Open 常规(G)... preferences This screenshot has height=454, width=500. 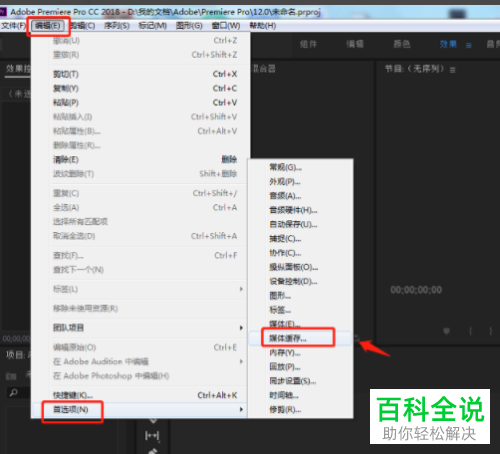pyautogui.click(x=300, y=167)
